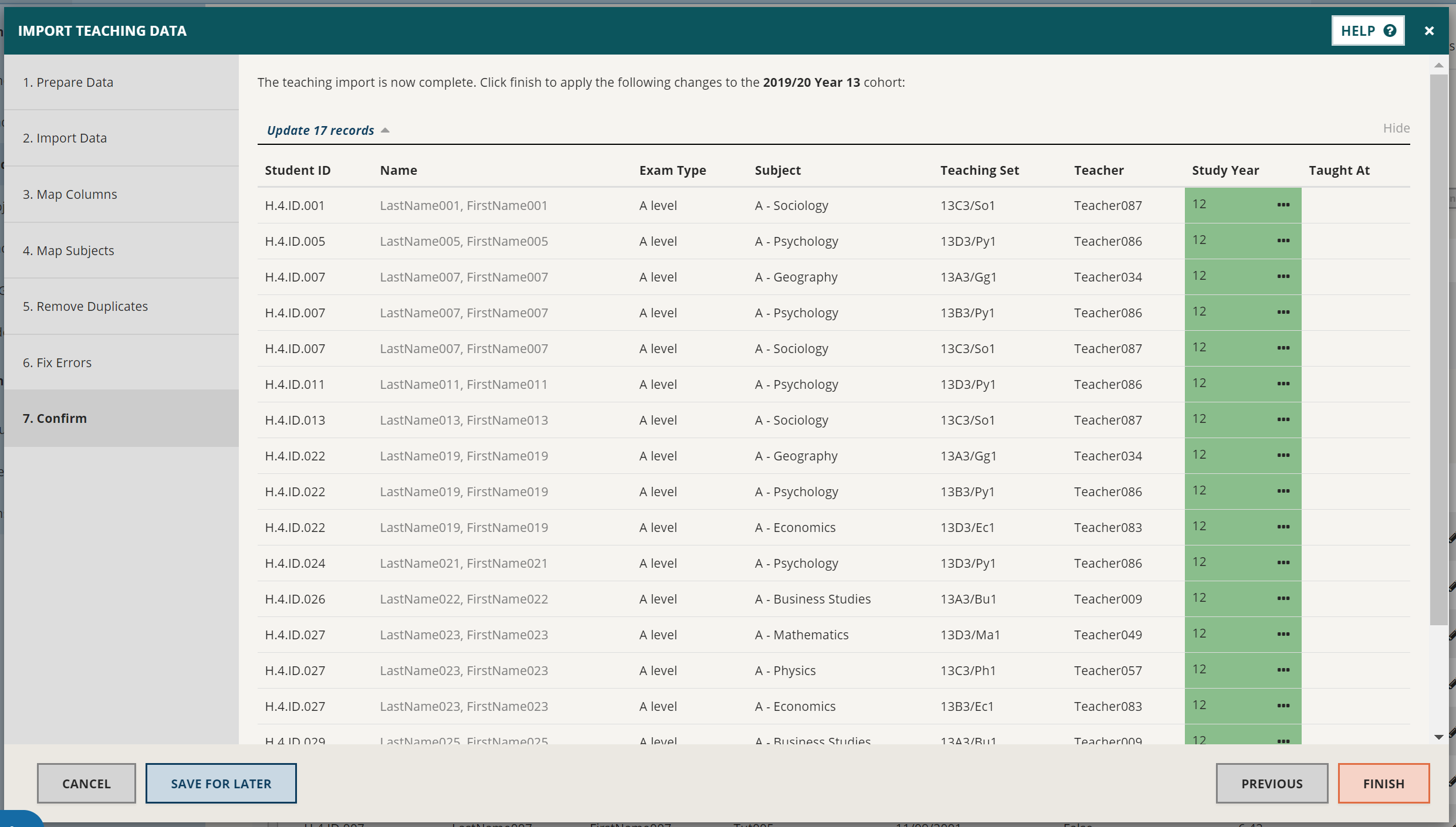Click Study Year 12 cell for H.4.ID.001
Viewport: 1456px width, 827px height.
(x=1243, y=205)
